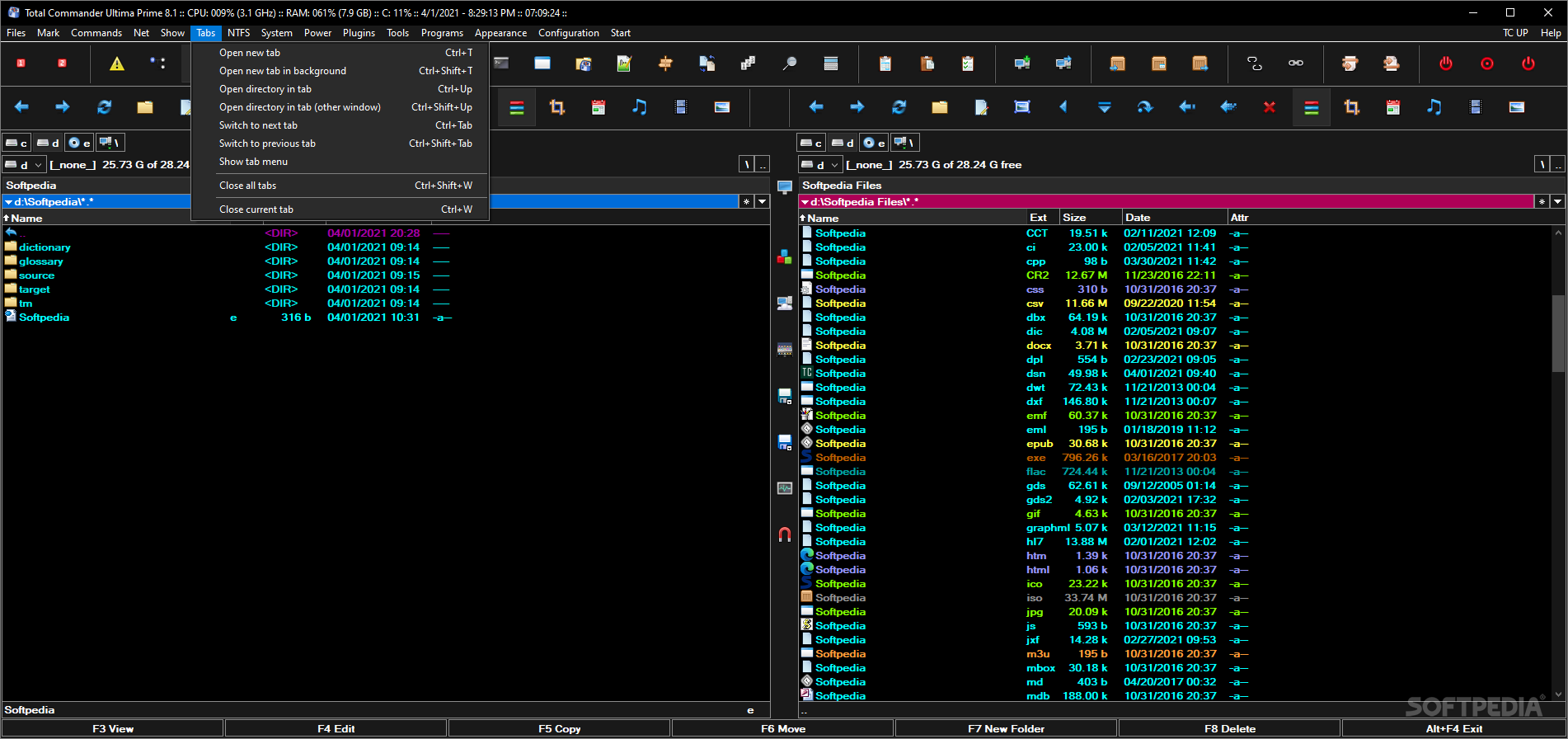
Task: Click the right panel asterisk favorites button
Action: coord(1542,201)
